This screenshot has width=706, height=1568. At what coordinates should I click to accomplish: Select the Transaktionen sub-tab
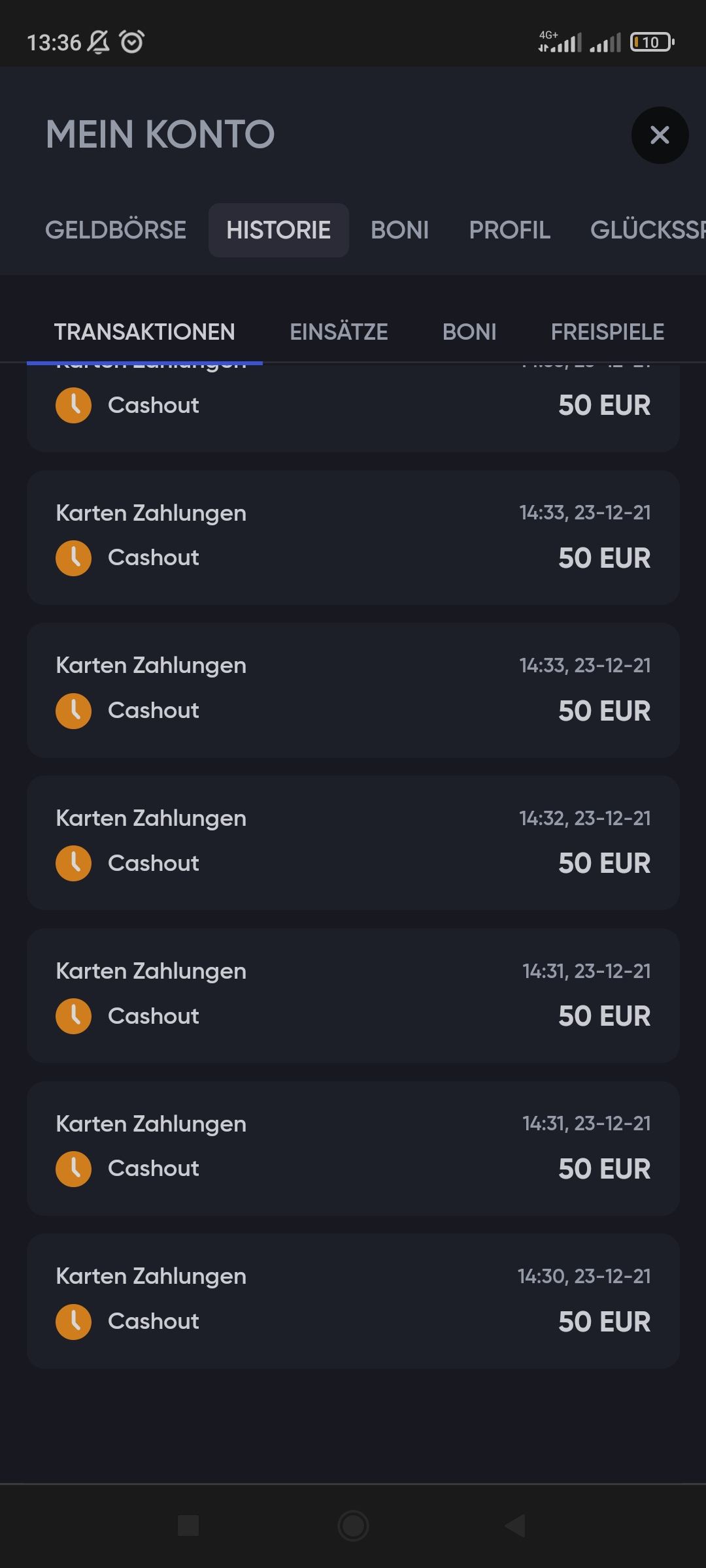tap(144, 332)
